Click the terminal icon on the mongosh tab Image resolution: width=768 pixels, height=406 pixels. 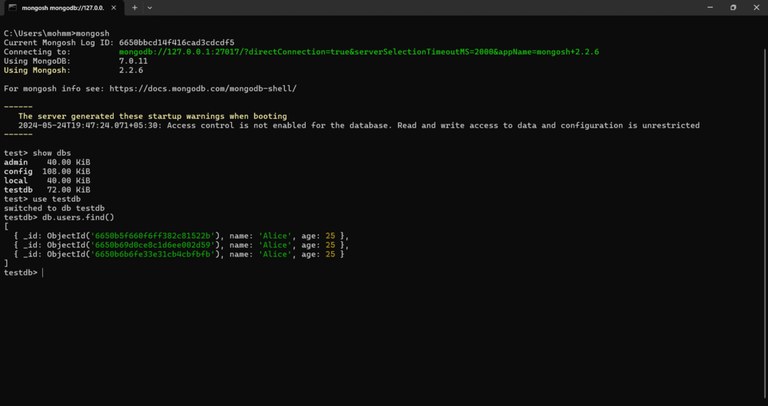(14, 7)
